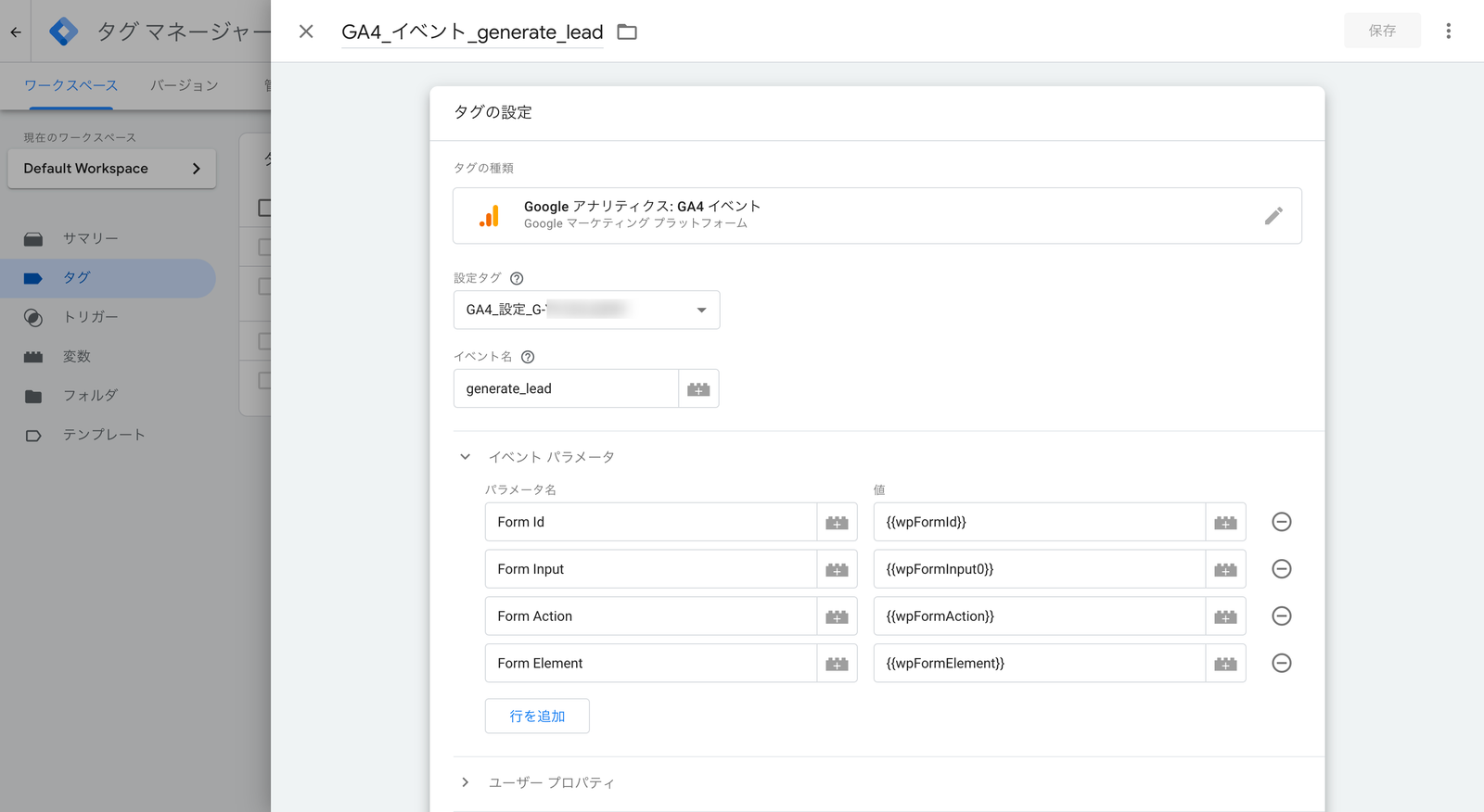
Task: Insert variable for {{wpFormId}} value
Action: (1225, 523)
